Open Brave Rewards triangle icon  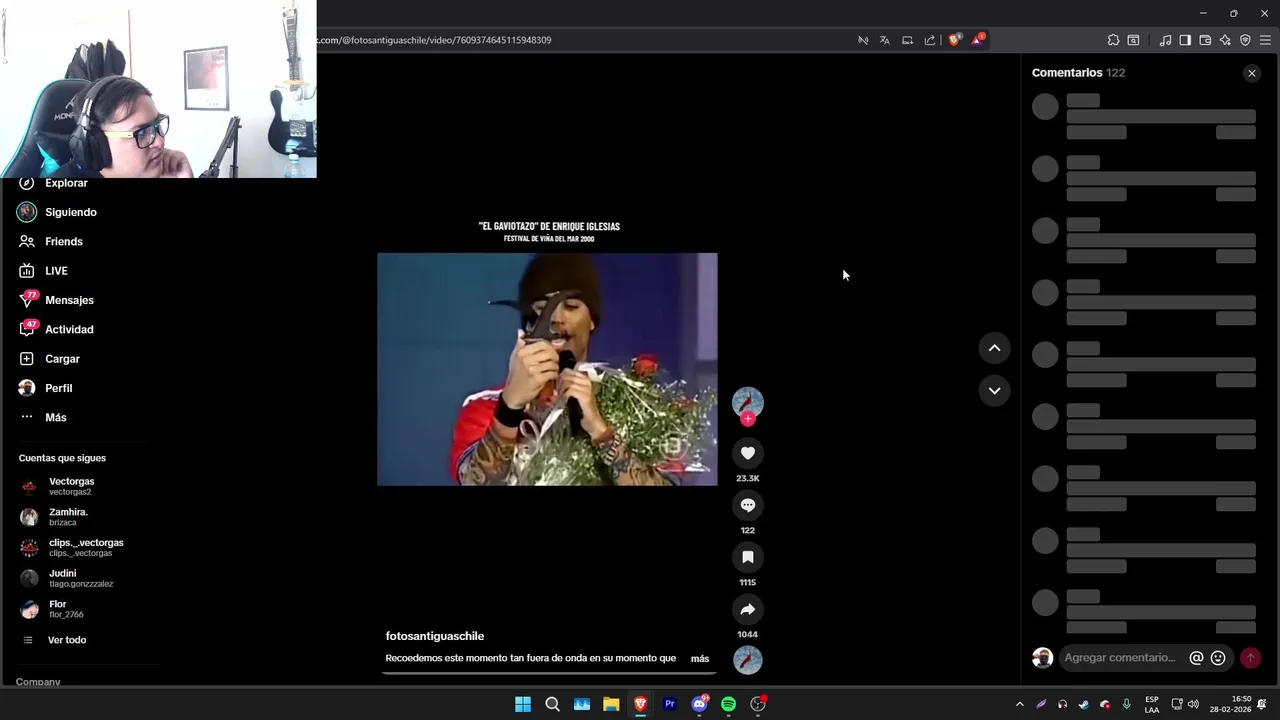coord(978,40)
